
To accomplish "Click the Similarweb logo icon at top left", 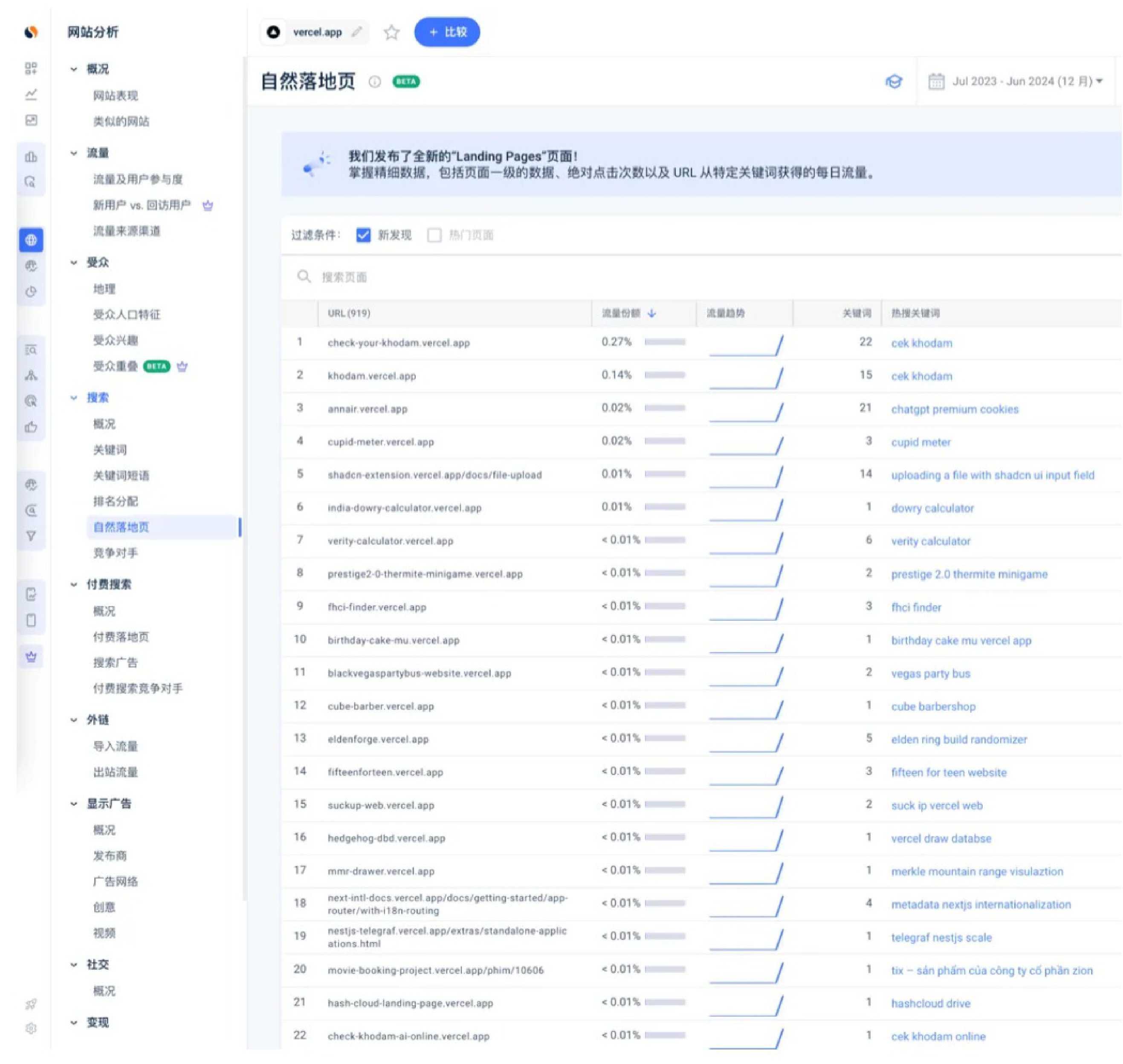I will pyautogui.click(x=31, y=32).
